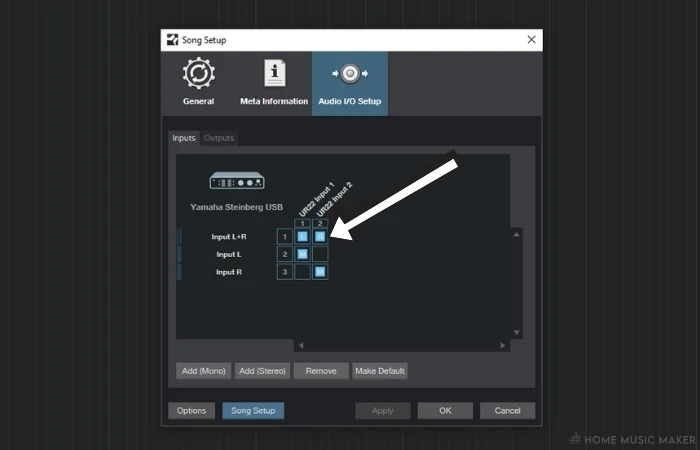This screenshot has width=700, height=450.
Task: Click the Add (Stereo) button
Action: pos(262,371)
